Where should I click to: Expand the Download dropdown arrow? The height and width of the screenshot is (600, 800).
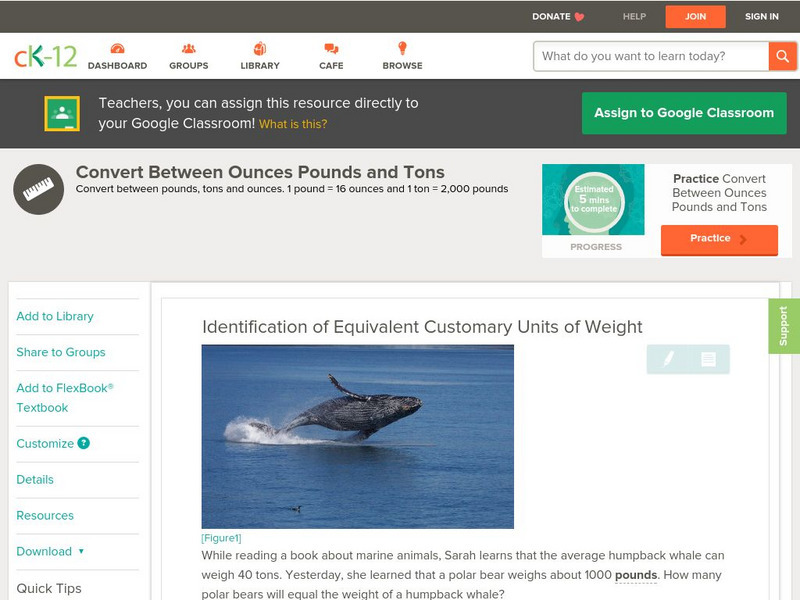81,551
